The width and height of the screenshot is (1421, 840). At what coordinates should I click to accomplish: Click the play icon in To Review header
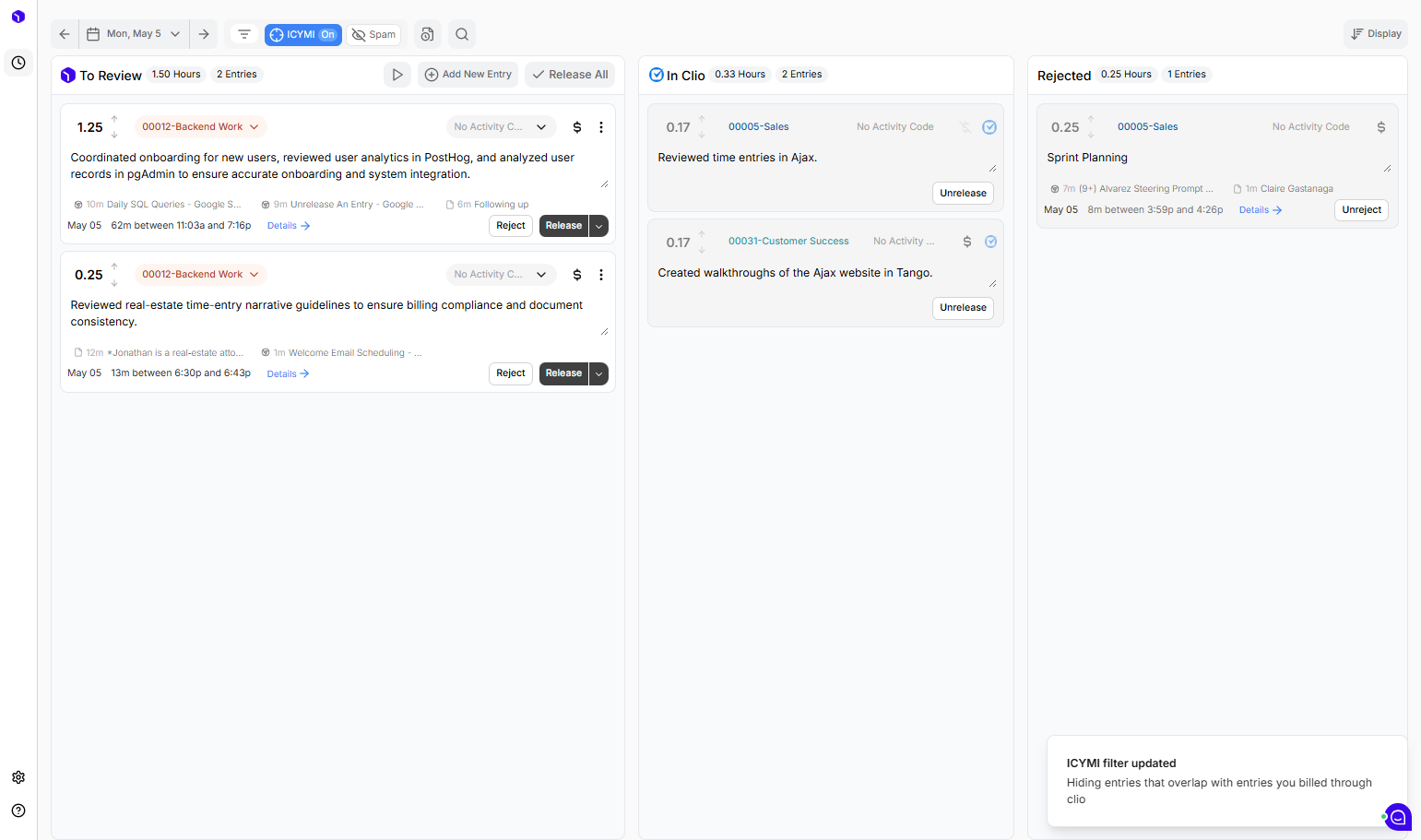click(x=397, y=75)
